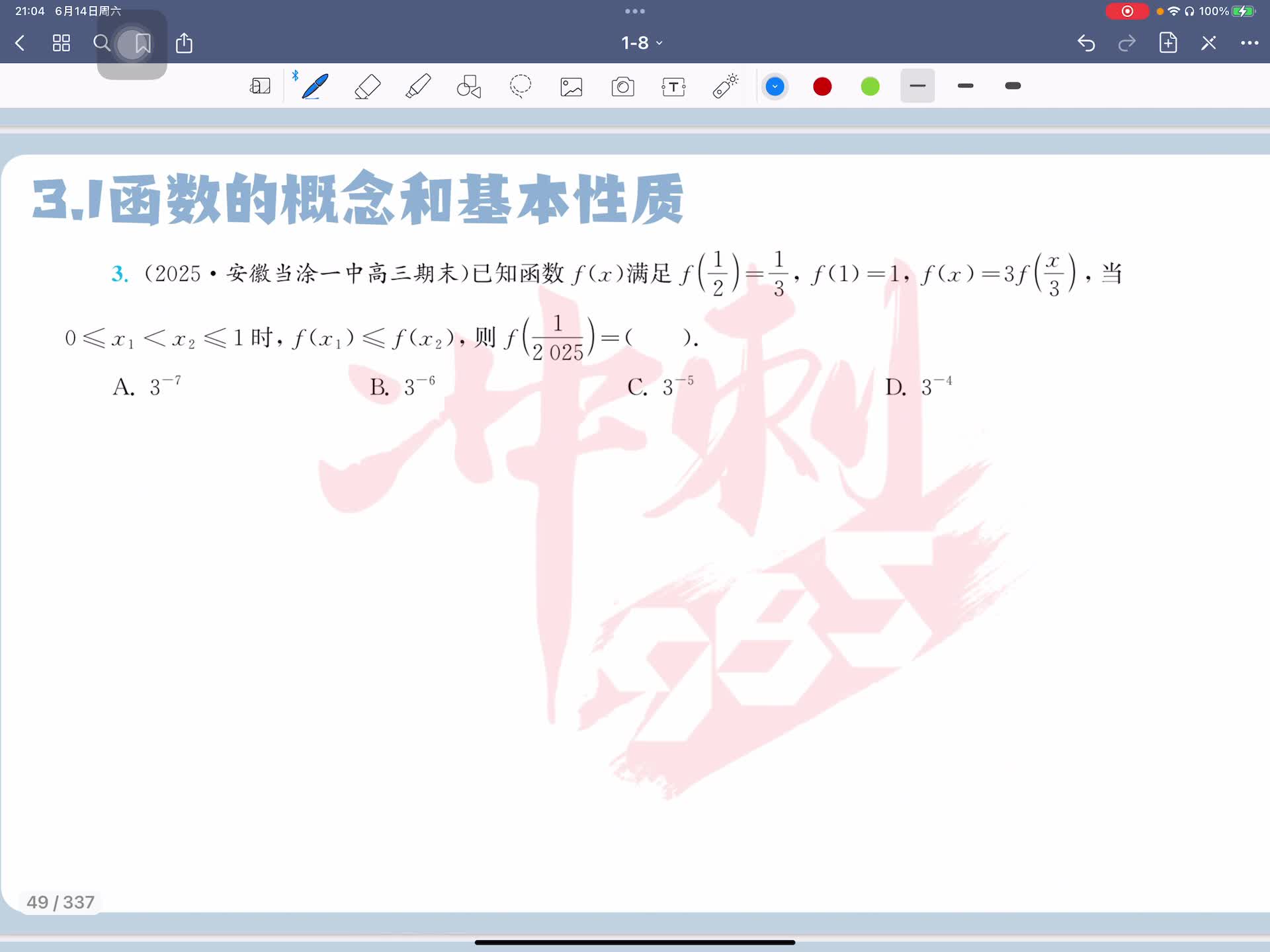Screen dimensions: 1270x952
Task: Select the Text box tool
Action: [673, 87]
